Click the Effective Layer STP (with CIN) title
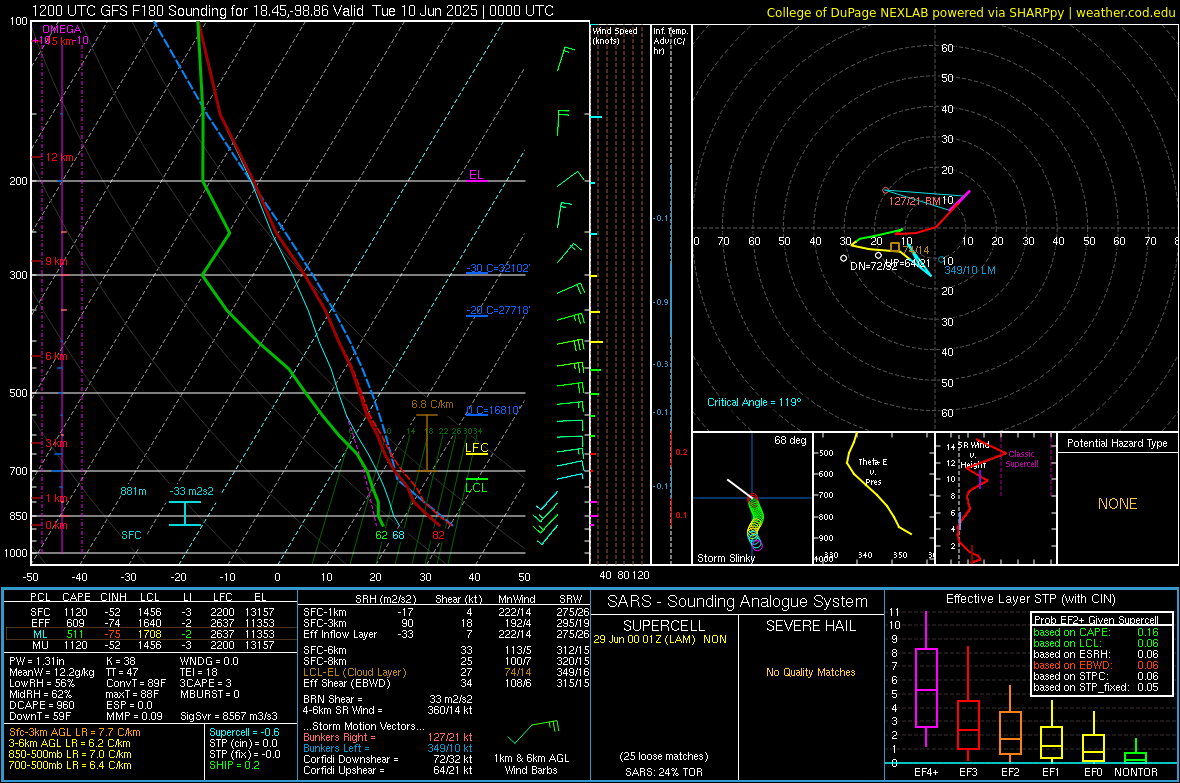Image resolution: width=1180 pixels, height=783 pixels. [1030, 599]
